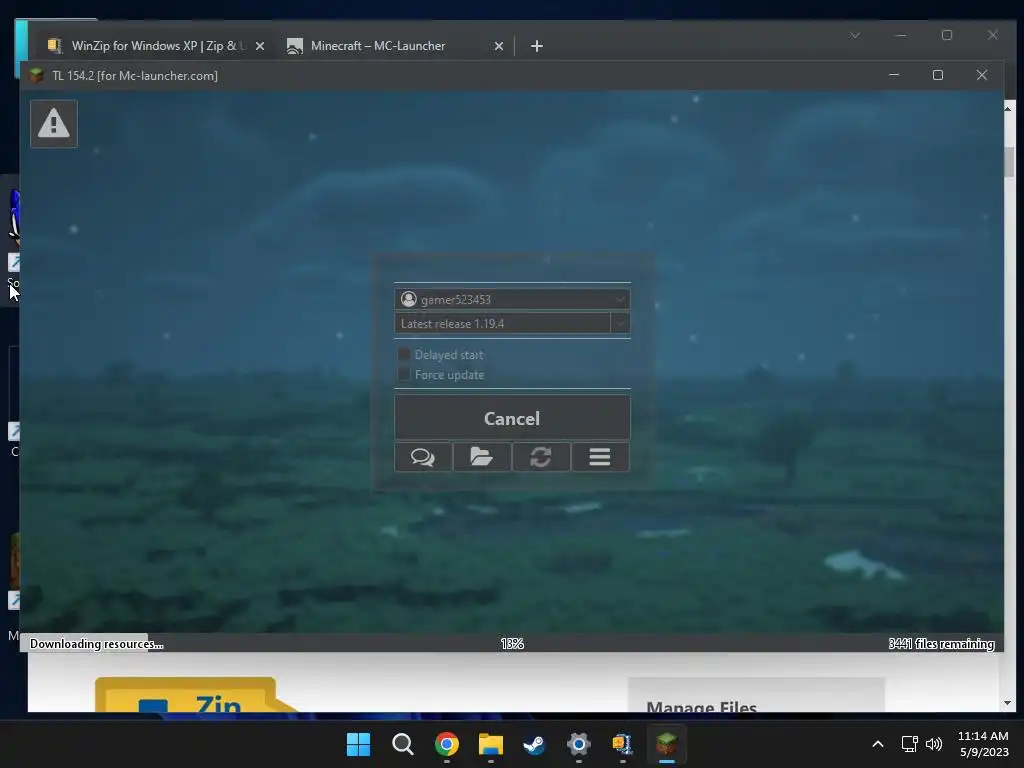Click the network icon in system tray
The width and height of the screenshot is (1024, 768).
[x=909, y=744]
